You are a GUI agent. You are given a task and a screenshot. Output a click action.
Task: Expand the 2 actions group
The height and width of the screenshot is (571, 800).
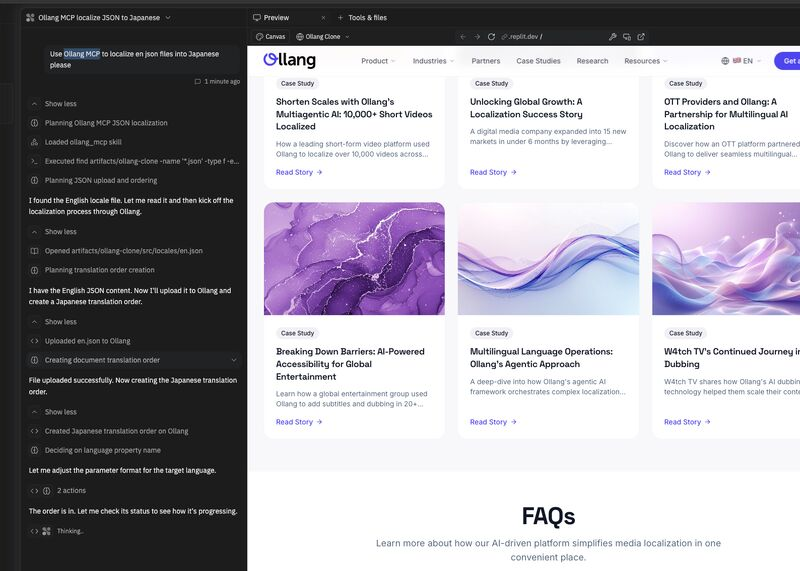click(58, 491)
